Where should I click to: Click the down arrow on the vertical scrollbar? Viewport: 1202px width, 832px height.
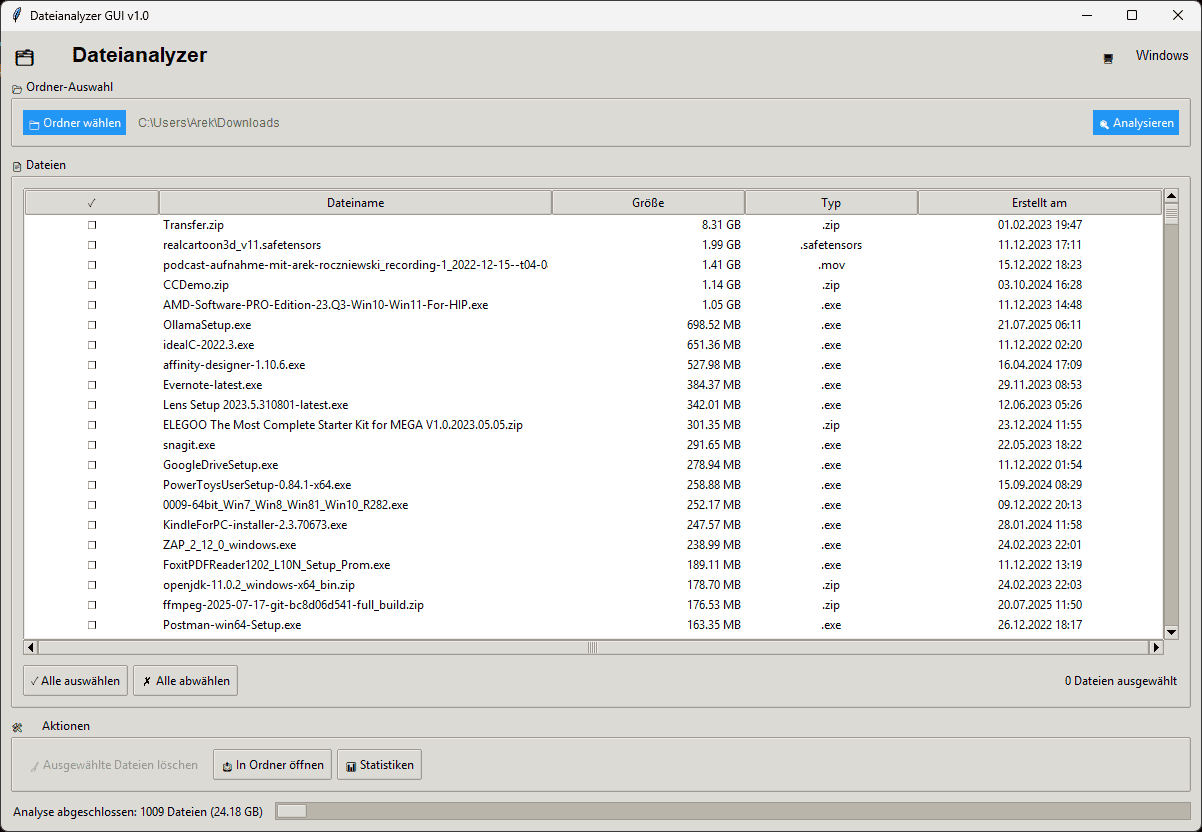coord(1171,631)
